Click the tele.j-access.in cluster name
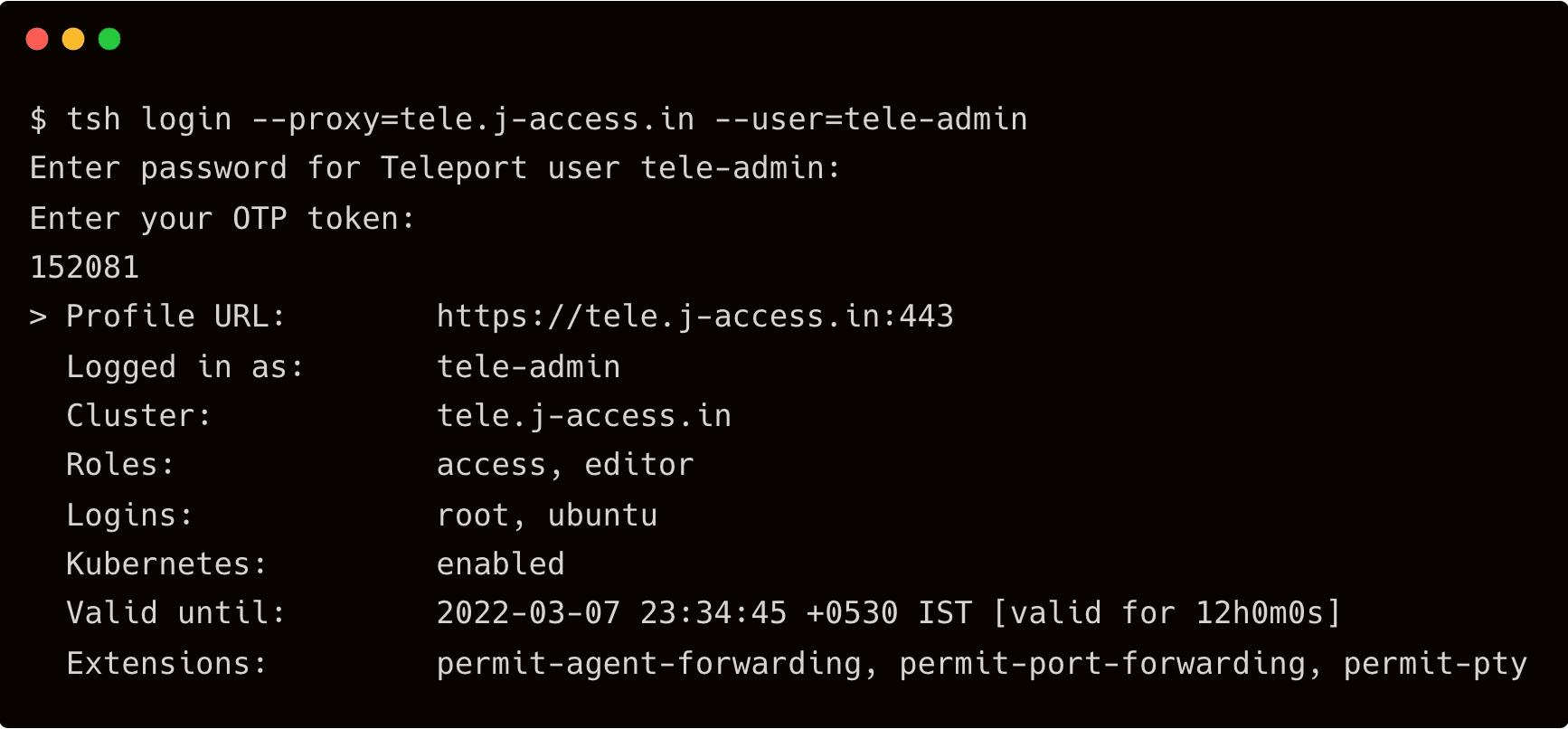1568x729 pixels. coord(583,415)
